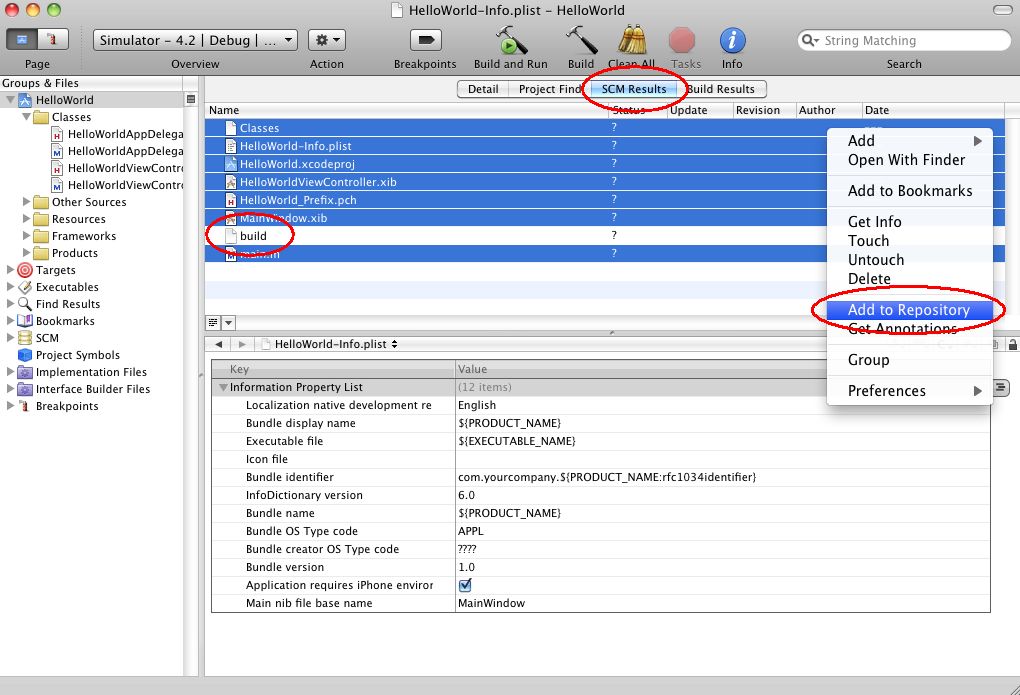Screen dimensions: 1020x695
Task: Choose Group in context menu
Action: point(909,360)
